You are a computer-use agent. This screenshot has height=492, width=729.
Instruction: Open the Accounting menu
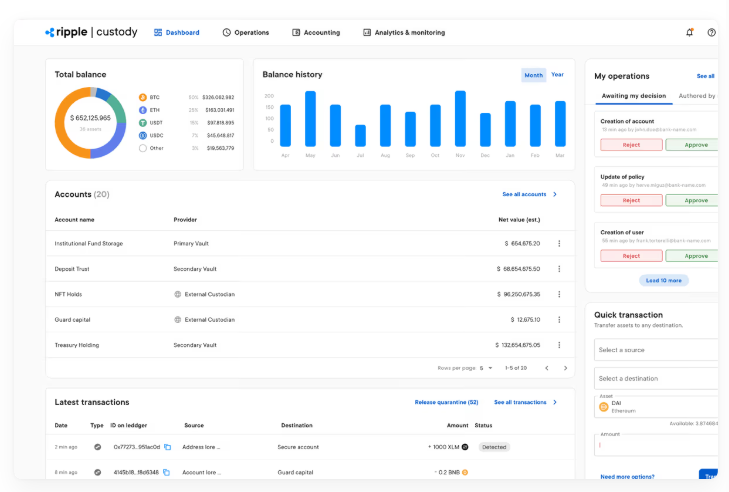coord(316,33)
